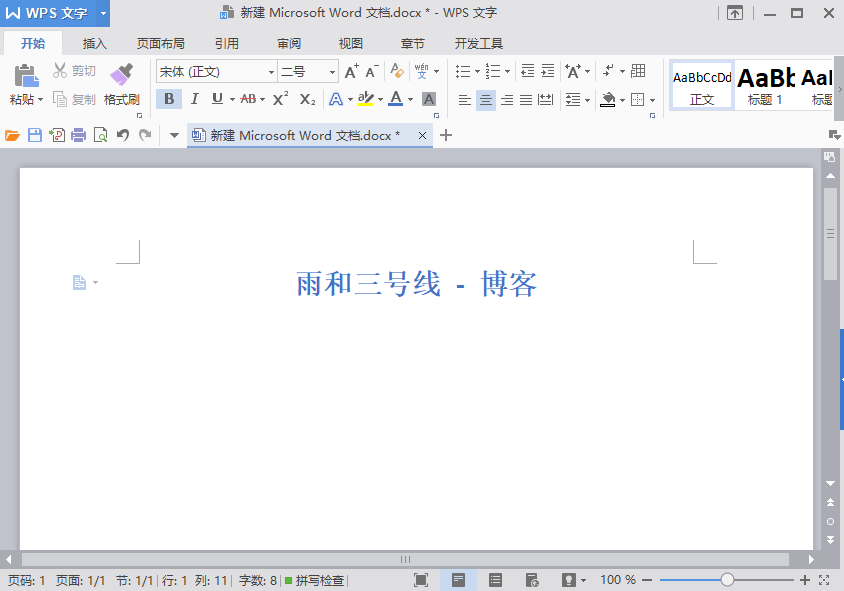Viewport: 844px width, 591px height.
Task: Apply subscript X₂ formatting
Action: [307, 99]
